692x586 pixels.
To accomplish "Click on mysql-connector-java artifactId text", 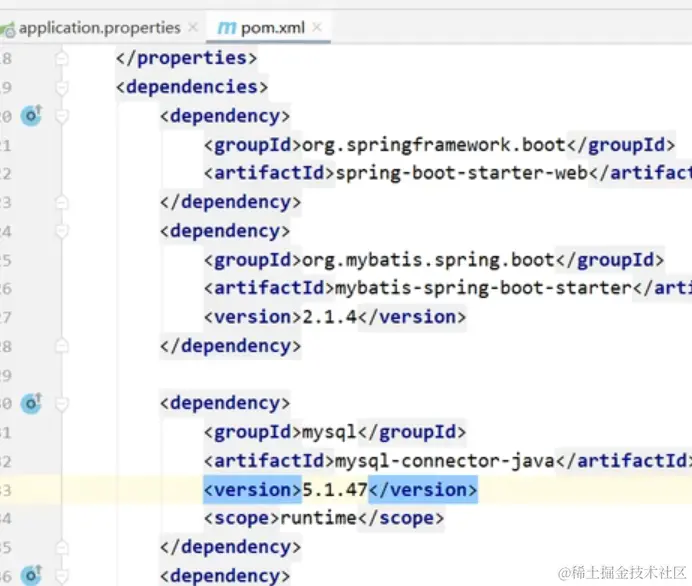I will 445,461.
